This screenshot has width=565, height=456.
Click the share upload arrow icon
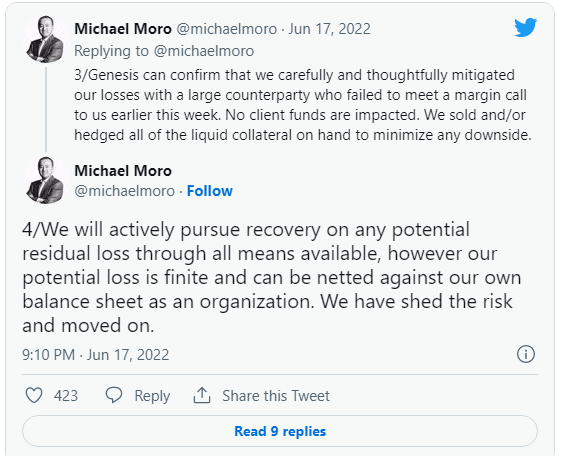click(202, 395)
